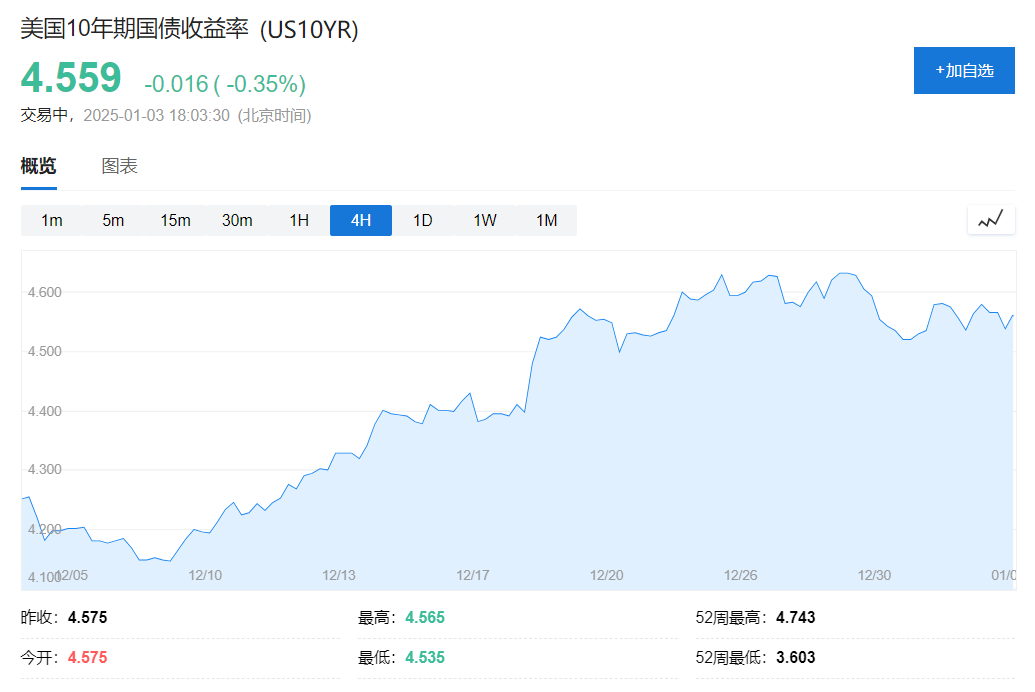Switch to the 概览 tab
Viewport: 1035px width, 692px height.
pyautogui.click(x=37, y=165)
